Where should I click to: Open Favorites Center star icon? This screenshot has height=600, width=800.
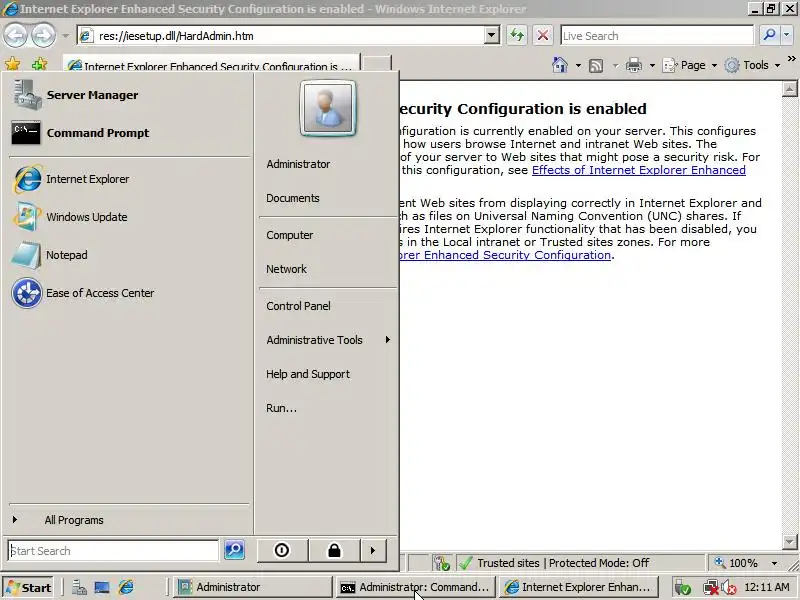(12, 64)
